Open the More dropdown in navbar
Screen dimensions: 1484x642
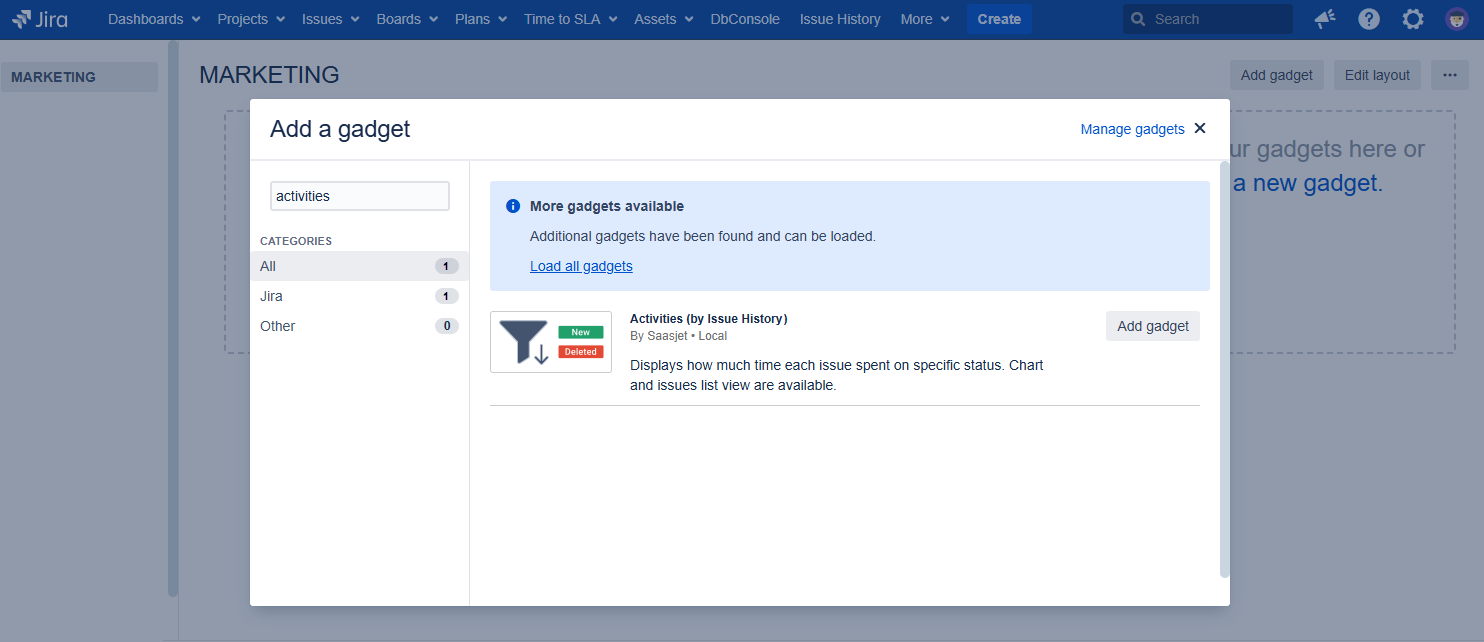924,19
